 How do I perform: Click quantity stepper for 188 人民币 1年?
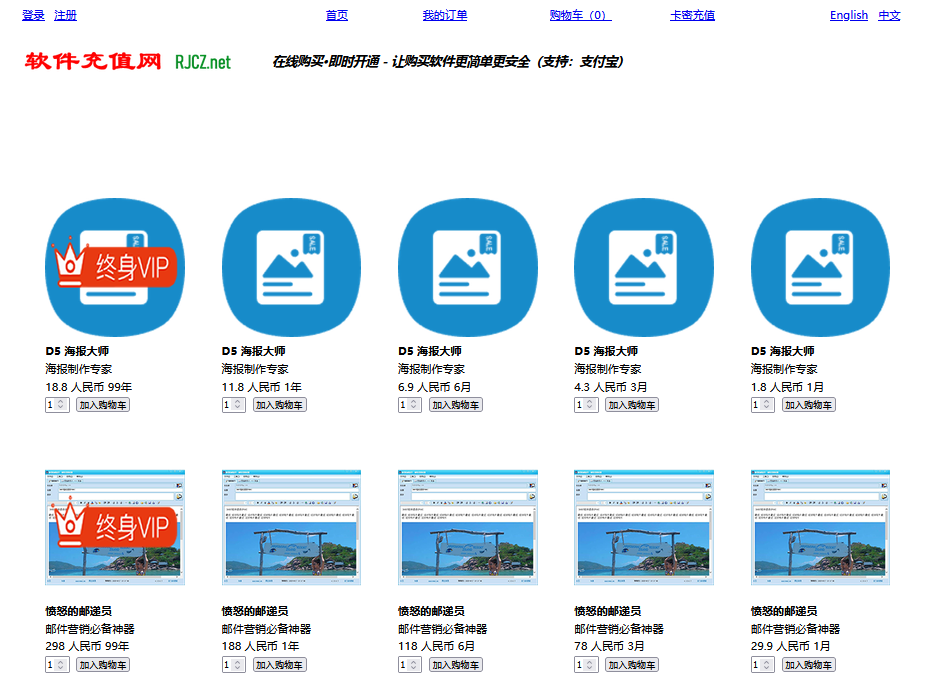[x=234, y=665]
